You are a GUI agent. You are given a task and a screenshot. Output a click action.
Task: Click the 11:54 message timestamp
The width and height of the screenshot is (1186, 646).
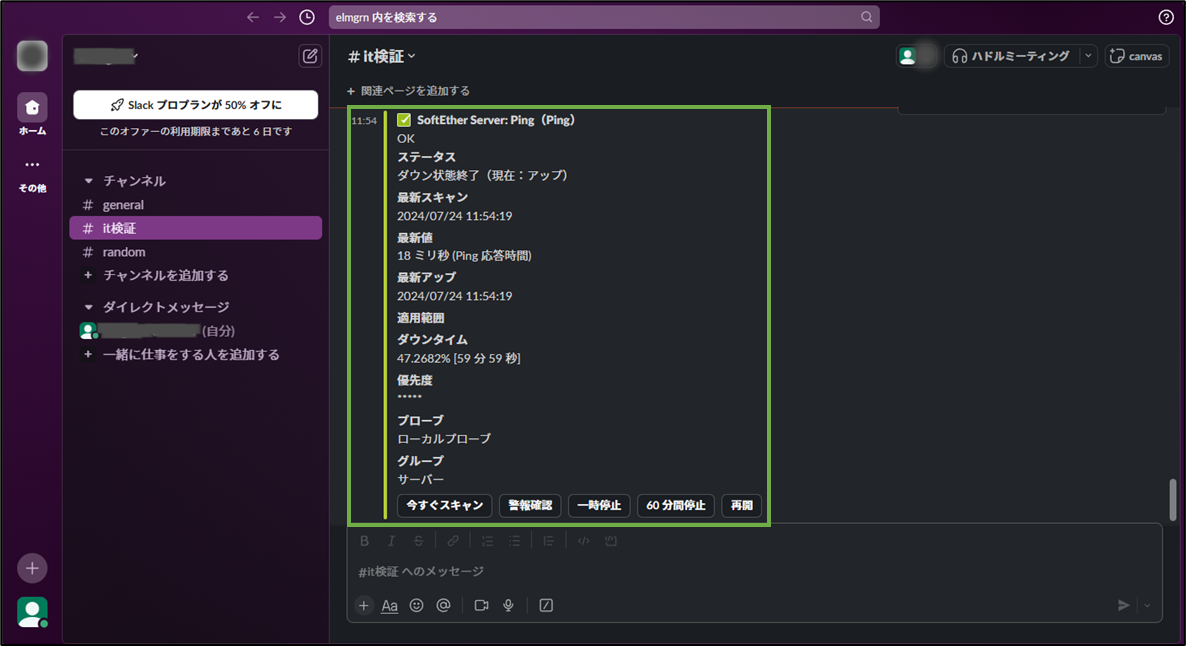point(364,120)
